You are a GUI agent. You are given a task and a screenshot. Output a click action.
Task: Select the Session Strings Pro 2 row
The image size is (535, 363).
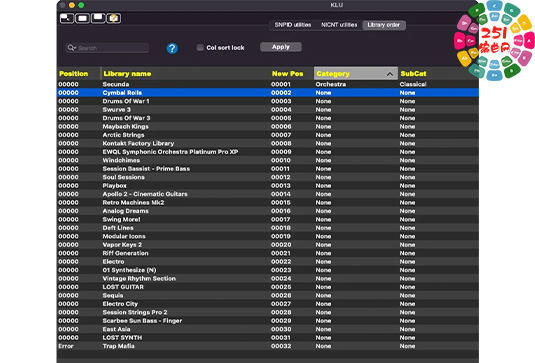point(268,312)
